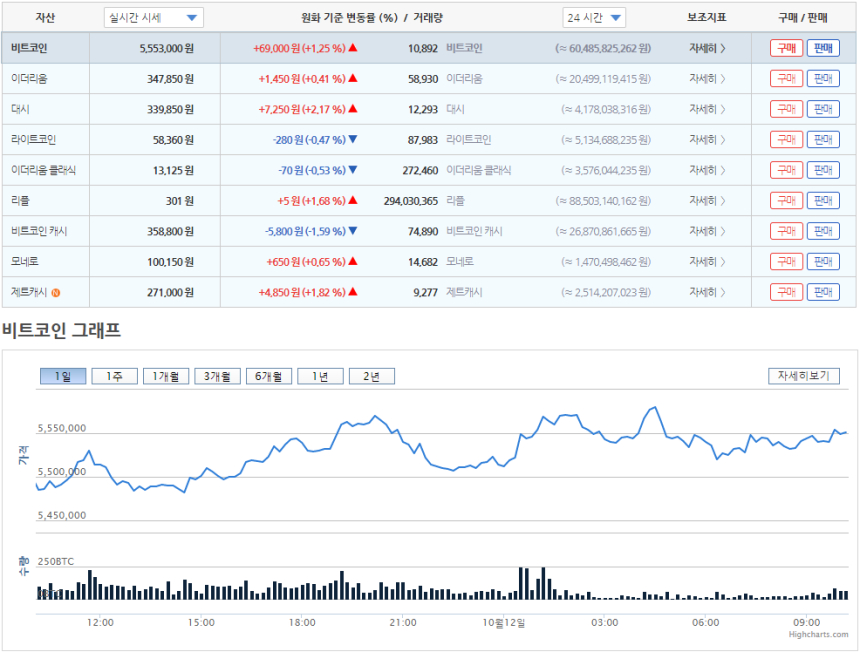Click the 자세히보기 chart button
Viewport: 860px width, 652px height.
[804, 376]
